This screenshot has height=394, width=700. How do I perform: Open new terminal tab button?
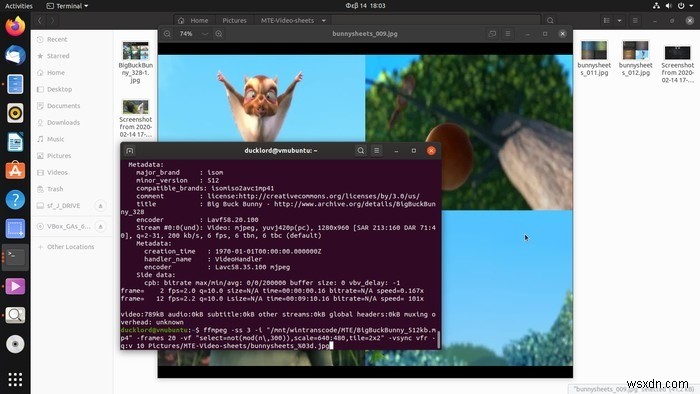(130, 151)
